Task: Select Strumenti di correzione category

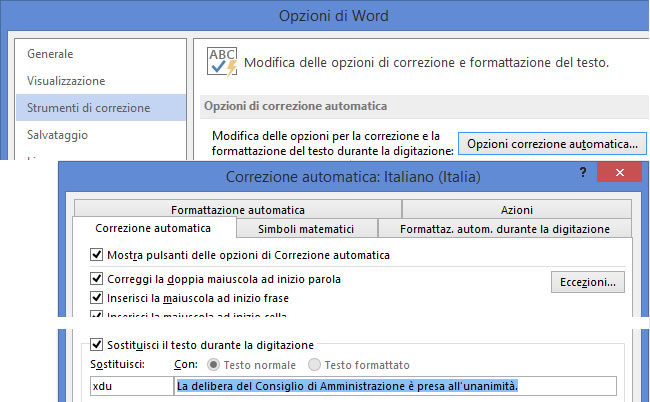Action: [x=101, y=108]
